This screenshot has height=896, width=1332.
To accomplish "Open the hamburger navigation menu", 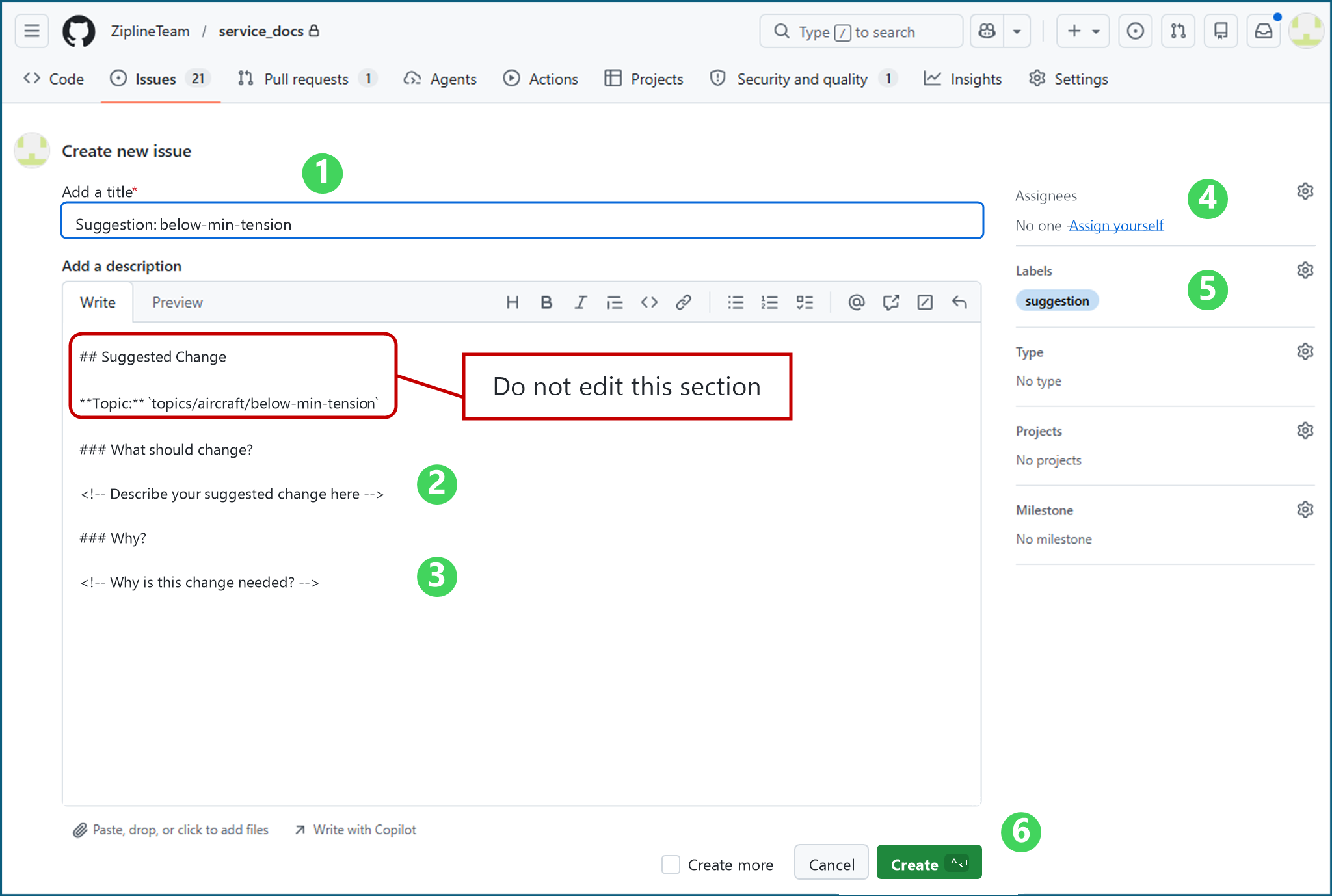I will tap(32, 31).
